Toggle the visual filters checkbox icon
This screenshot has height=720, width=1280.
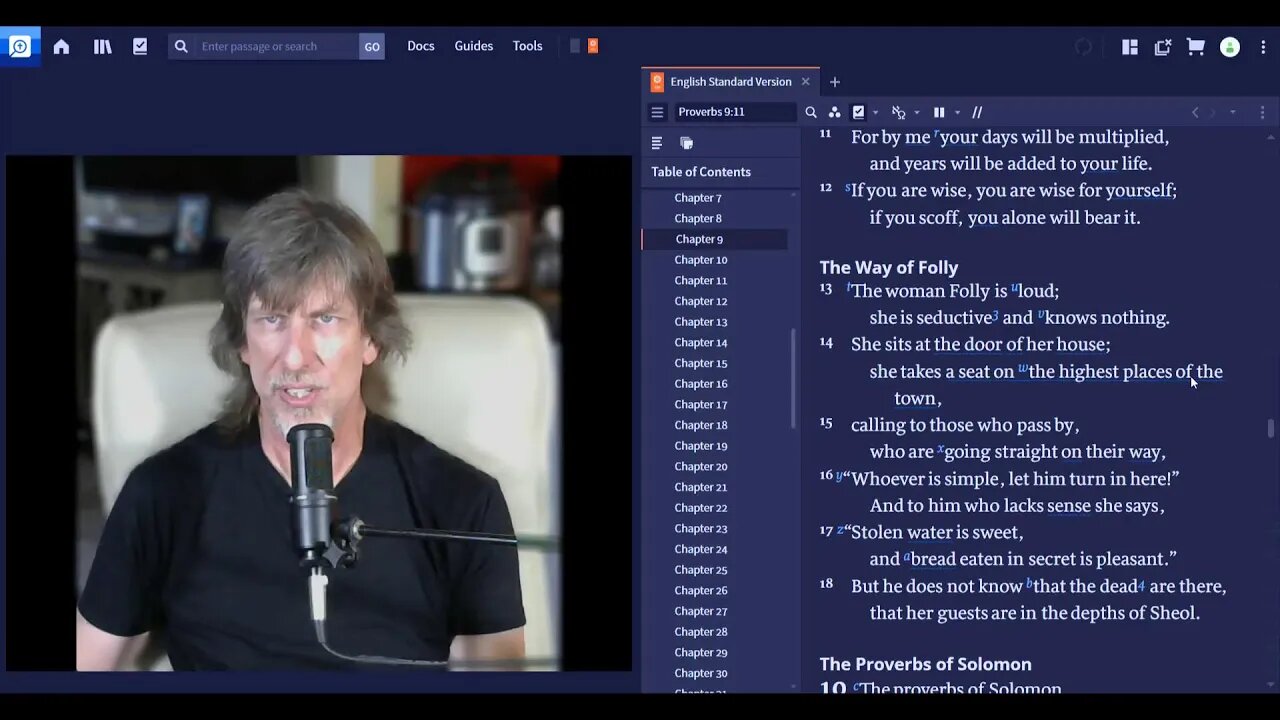(x=858, y=112)
